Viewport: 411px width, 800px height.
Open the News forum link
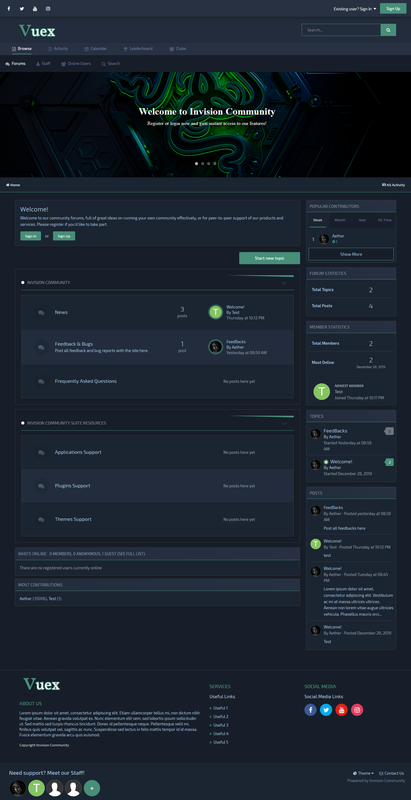61,312
